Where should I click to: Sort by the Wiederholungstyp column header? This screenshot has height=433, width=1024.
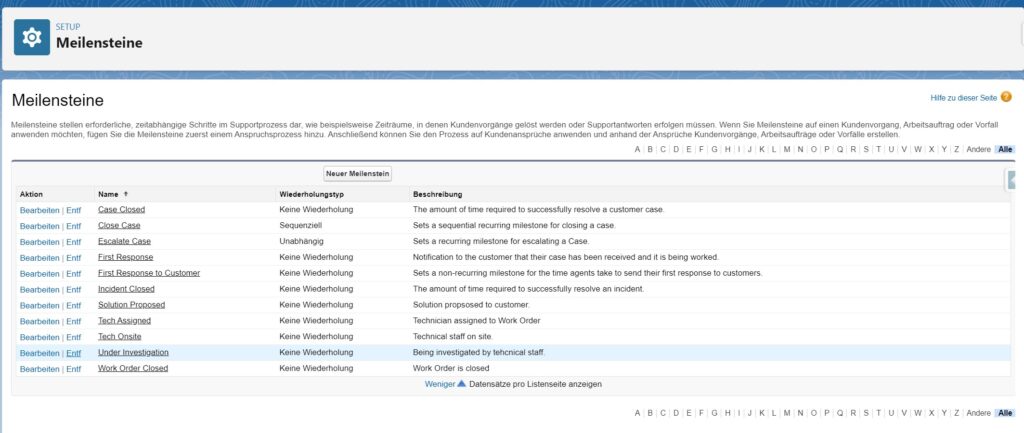pyautogui.click(x=311, y=194)
